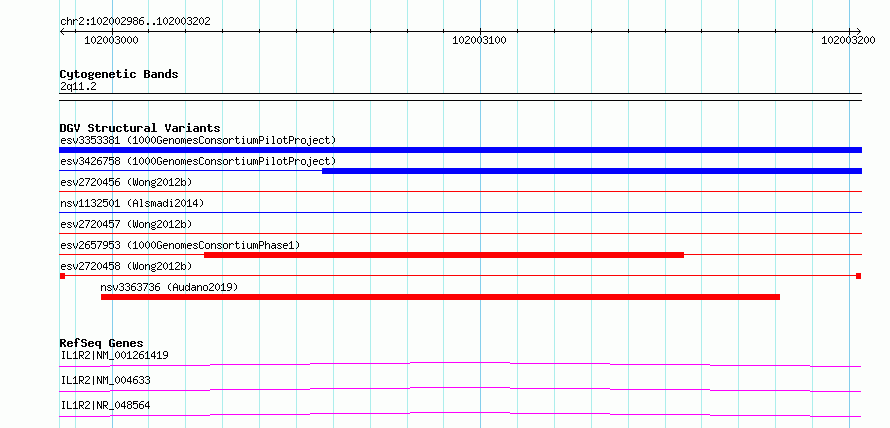Click the magenta line under IL1R2|NM_004633
The width and height of the screenshot is (890, 428).
point(460,389)
